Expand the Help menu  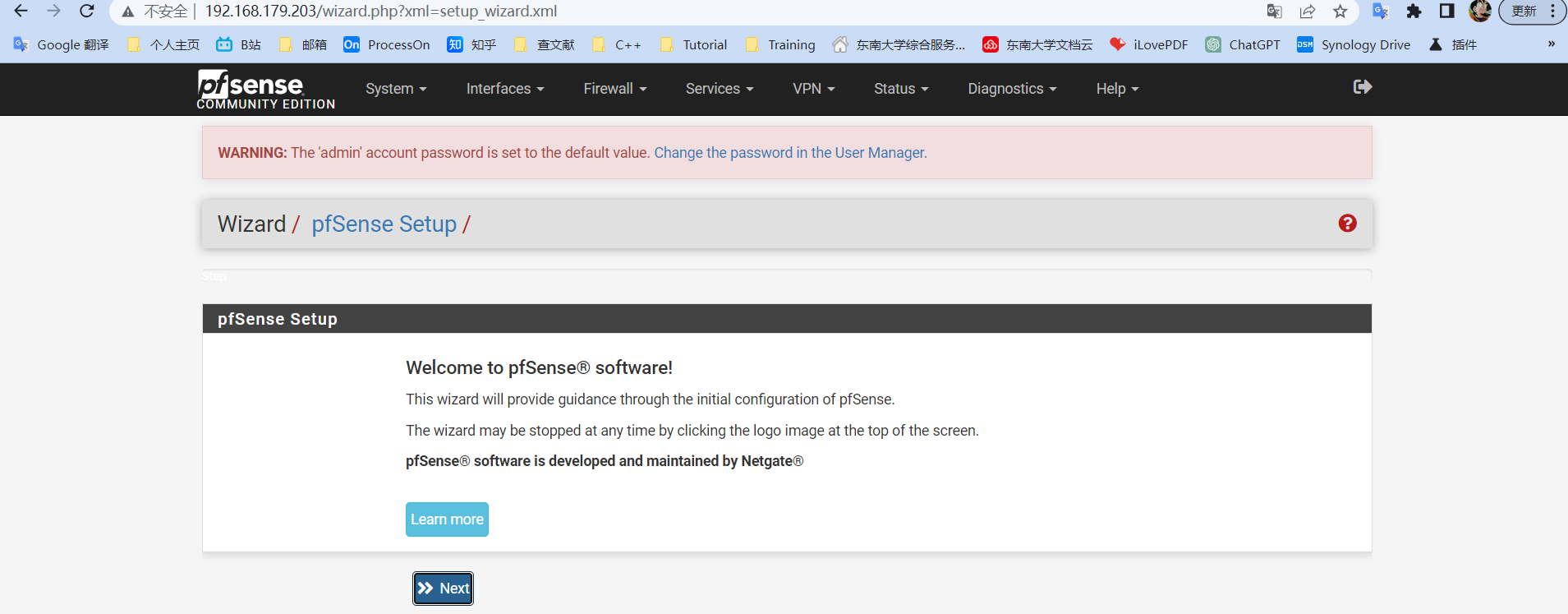(1117, 89)
